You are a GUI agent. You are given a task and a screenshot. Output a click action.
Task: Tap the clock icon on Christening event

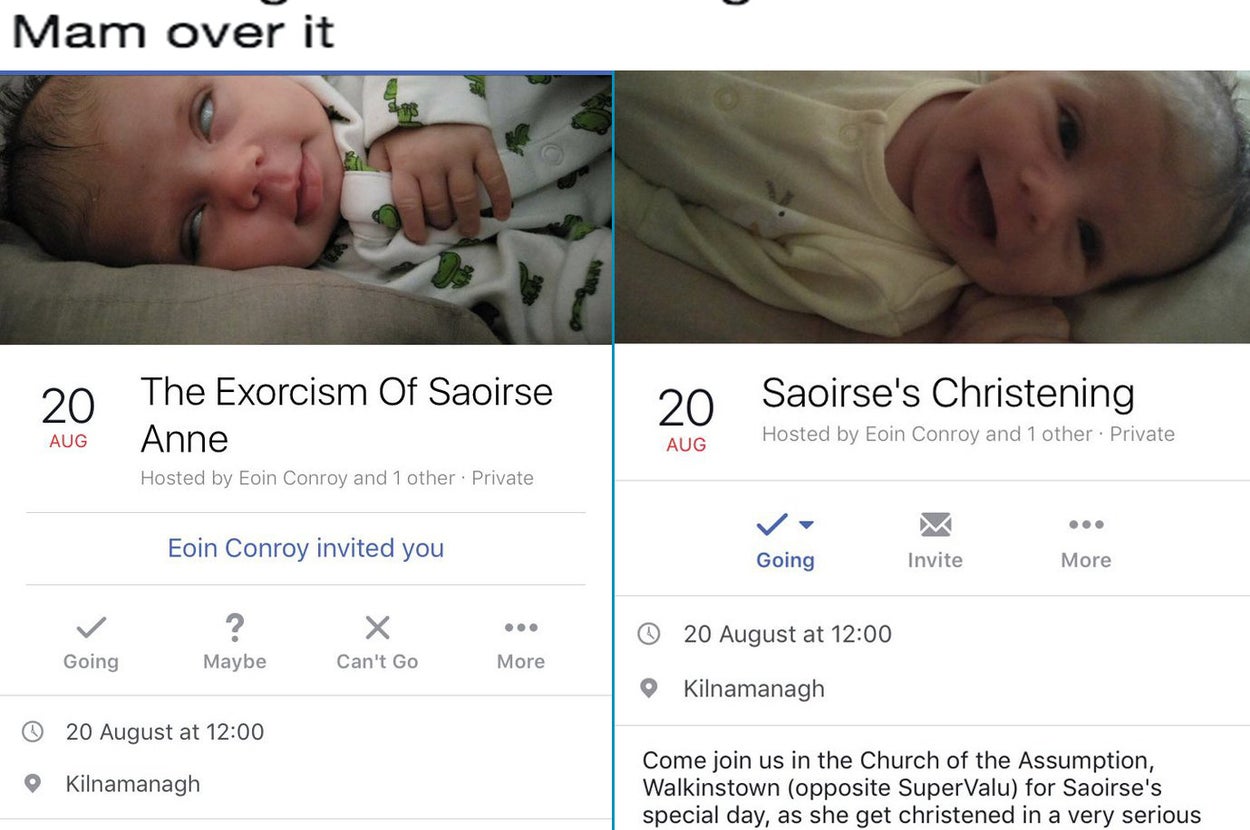(649, 634)
